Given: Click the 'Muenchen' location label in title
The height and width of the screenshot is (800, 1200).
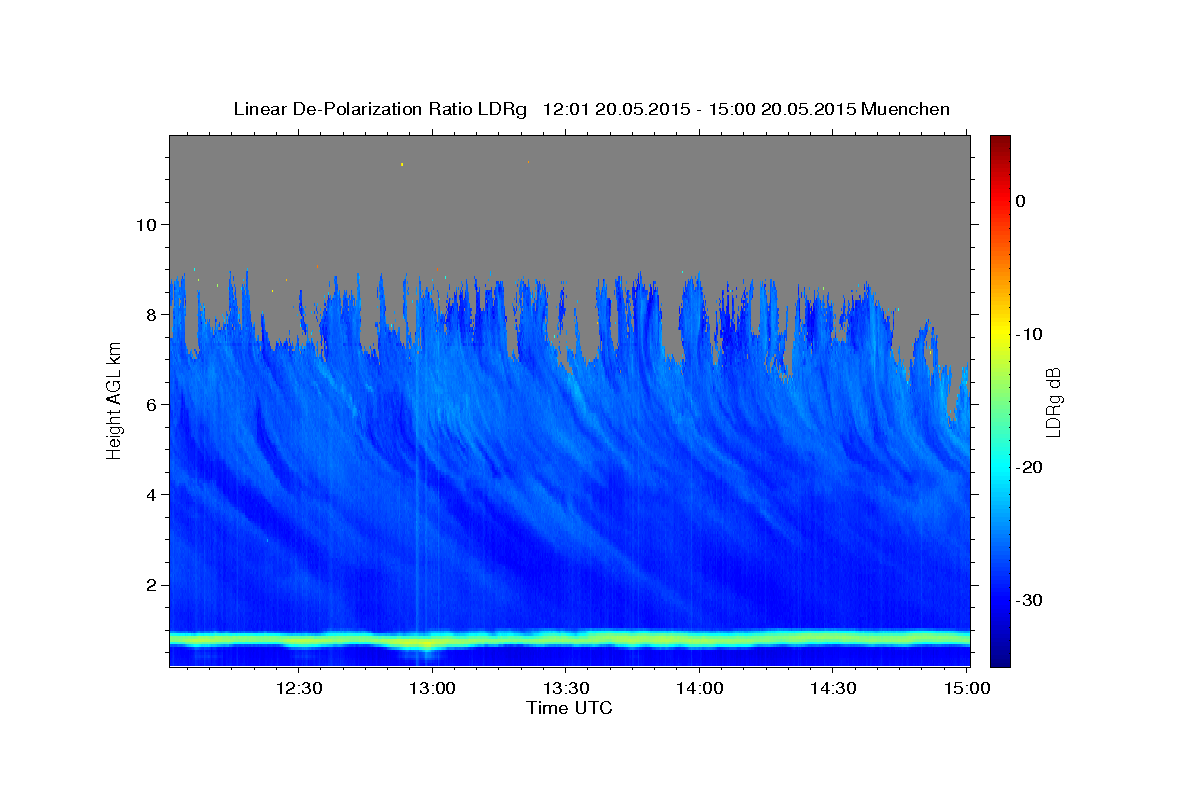Looking at the screenshot, I should click(906, 109).
